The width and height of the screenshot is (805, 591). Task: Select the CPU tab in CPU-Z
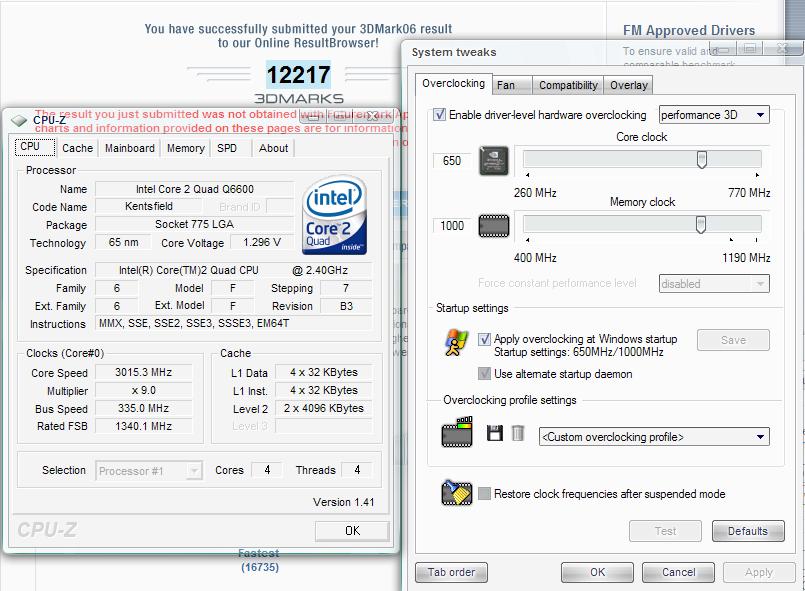pos(34,147)
